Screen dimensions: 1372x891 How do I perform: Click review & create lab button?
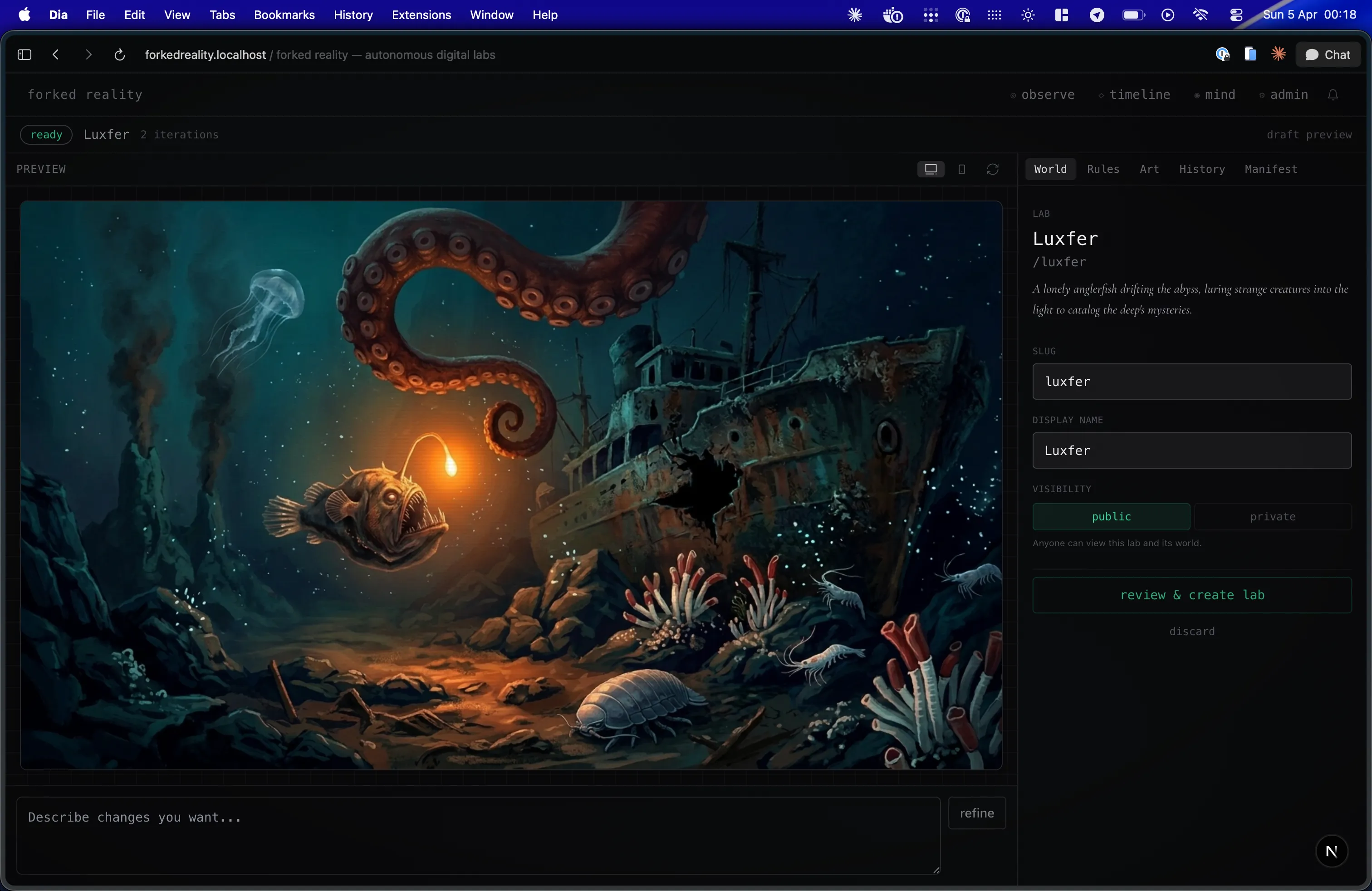[x=1191, y=595]
